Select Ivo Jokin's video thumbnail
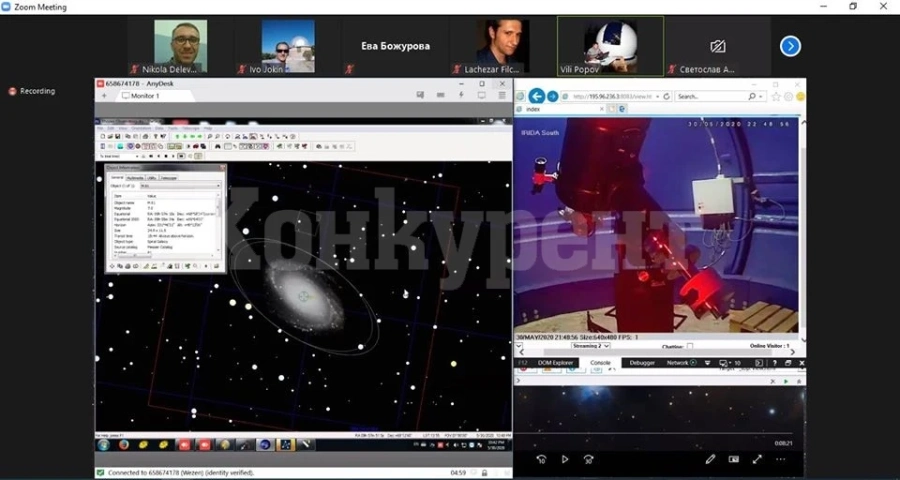 [288, 46]
